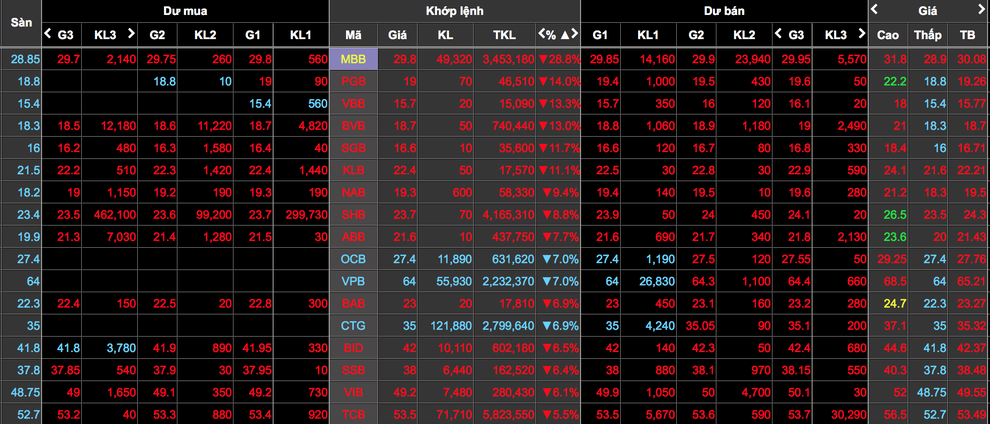Click BVB total volume 740,440
Viewport: 990px width, 424px height.
(x=511, y=127)
